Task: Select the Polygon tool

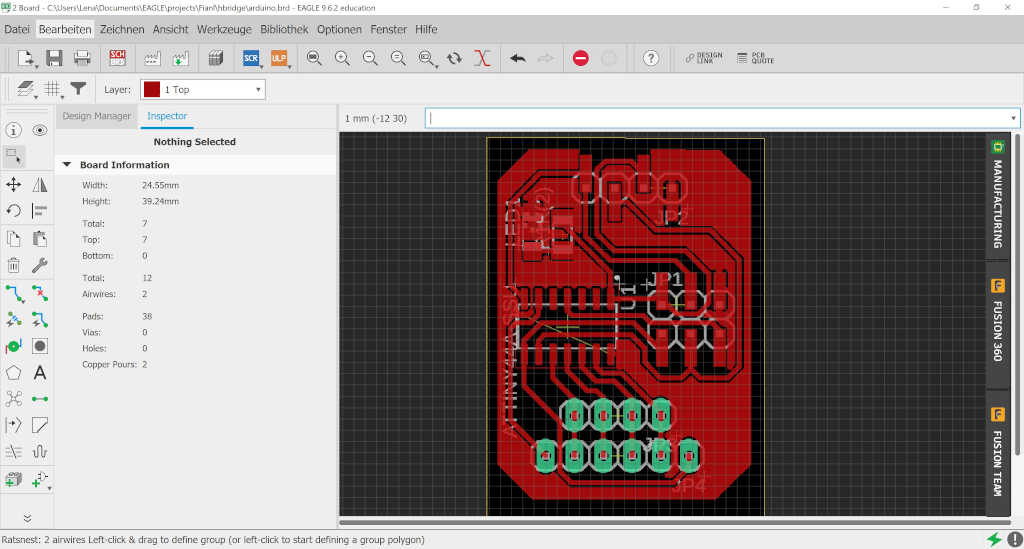Action: [14, 373]
